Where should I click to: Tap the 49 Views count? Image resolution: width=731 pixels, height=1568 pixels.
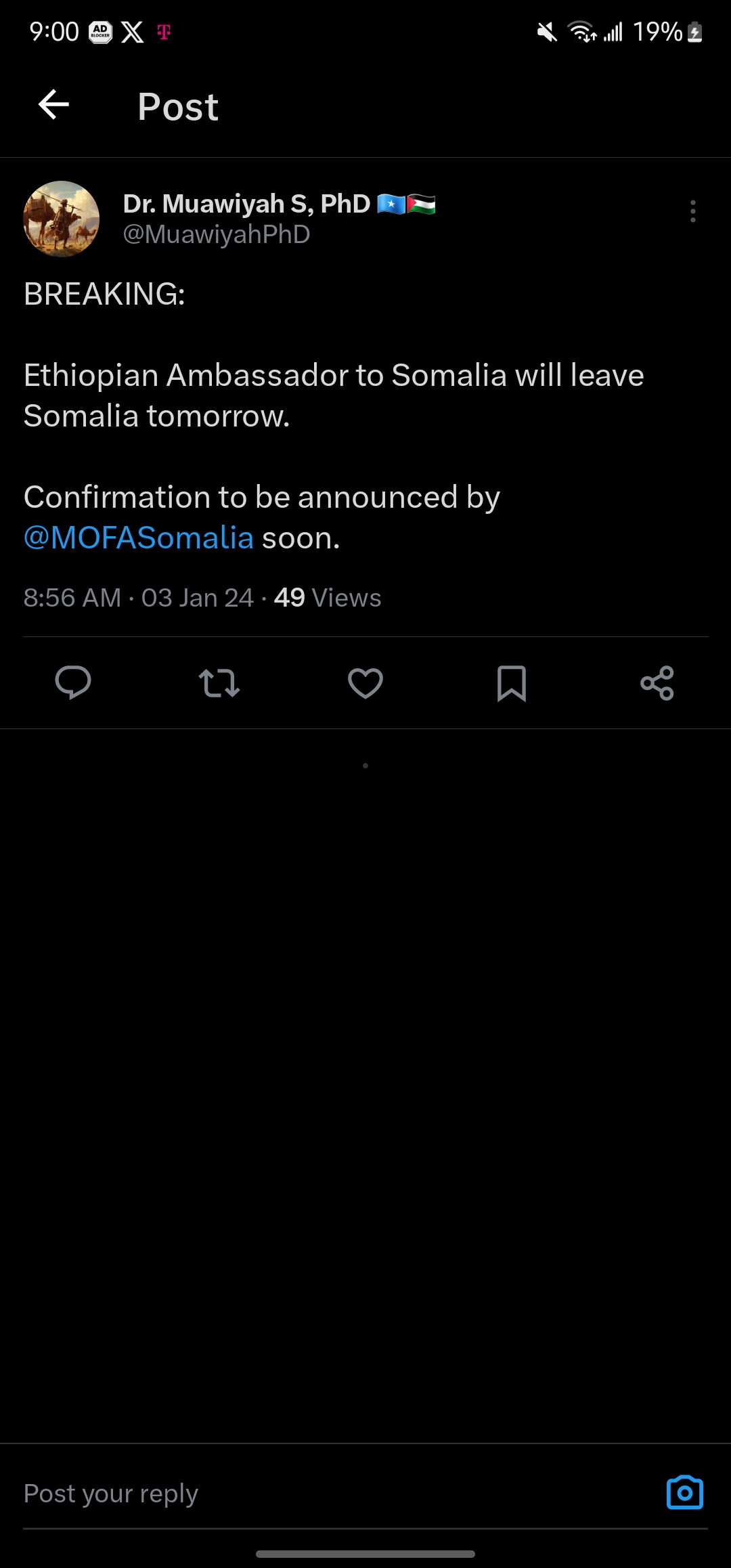click(328, 598)
